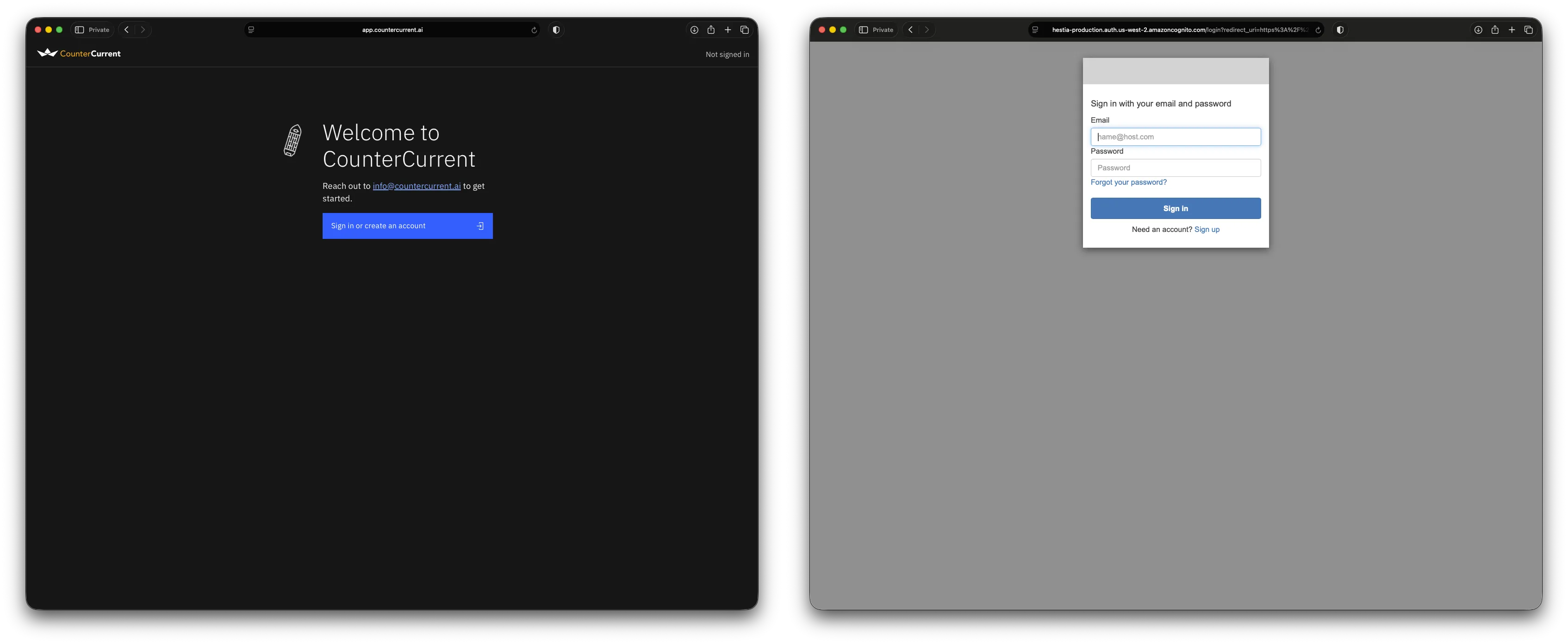This screenshot has height=644, width=1568.
Task: Open new tab in left Safari window
Action: tap(728, 30)
